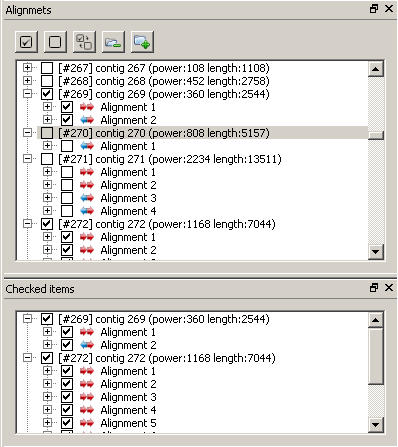The width and height of the screenshot is (398, 447).
Task: Click blue-red arrows icon of contig 271 Alignment 4
Action: click(87, 211)
